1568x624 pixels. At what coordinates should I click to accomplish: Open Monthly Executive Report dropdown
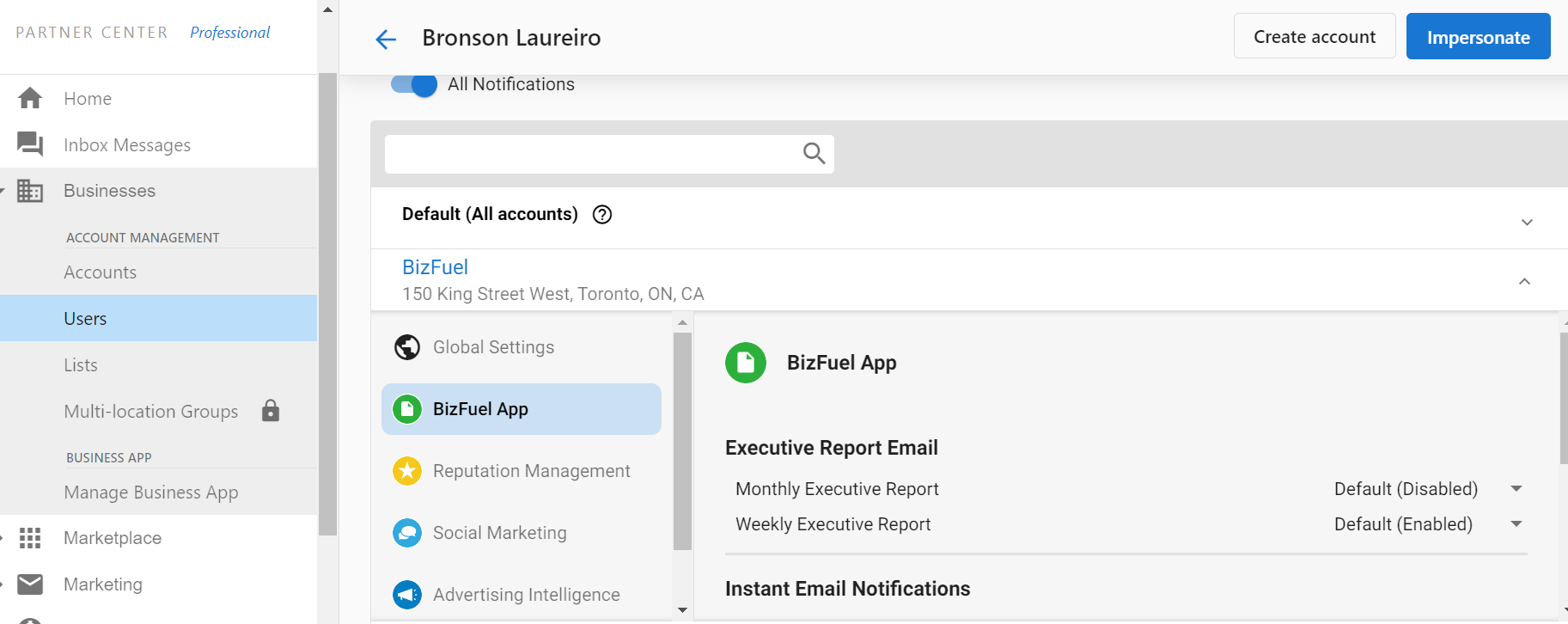(1516, 489)
